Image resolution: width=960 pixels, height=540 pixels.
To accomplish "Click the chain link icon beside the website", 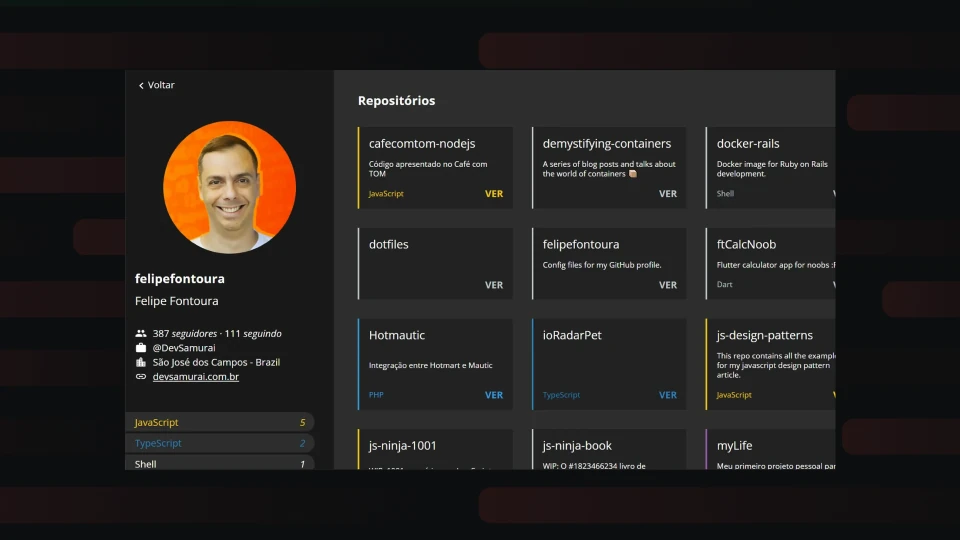I will point(141,377).
